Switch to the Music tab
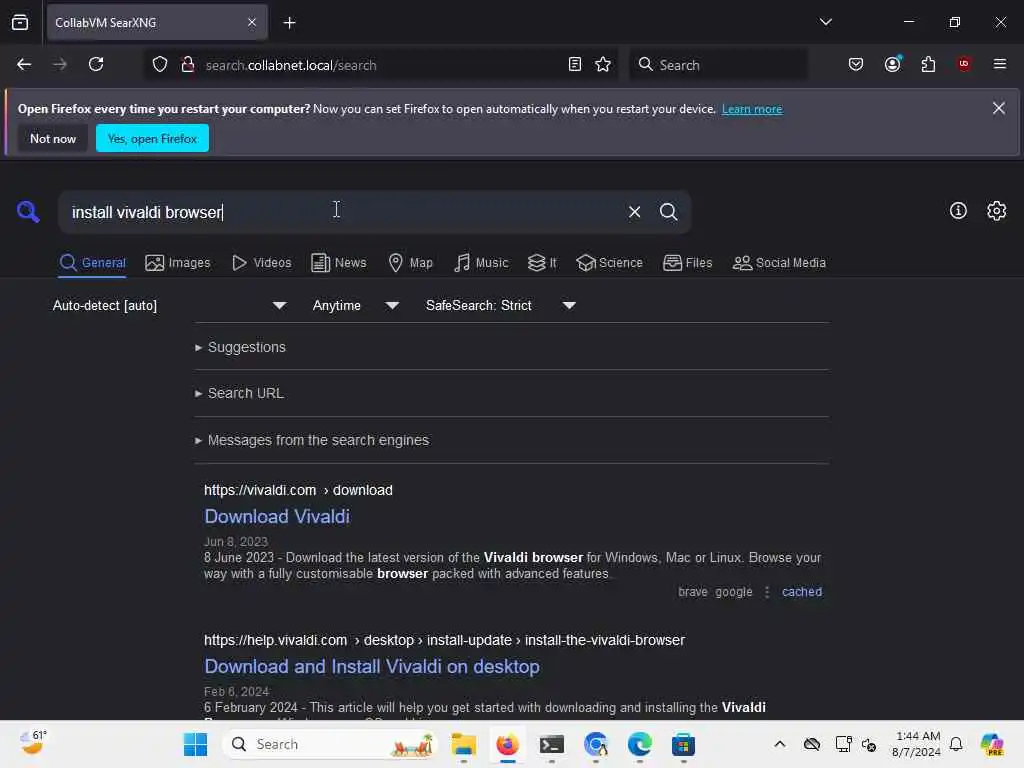The image size is (1024, 768). pyautogui.click(x=481, y=263)
